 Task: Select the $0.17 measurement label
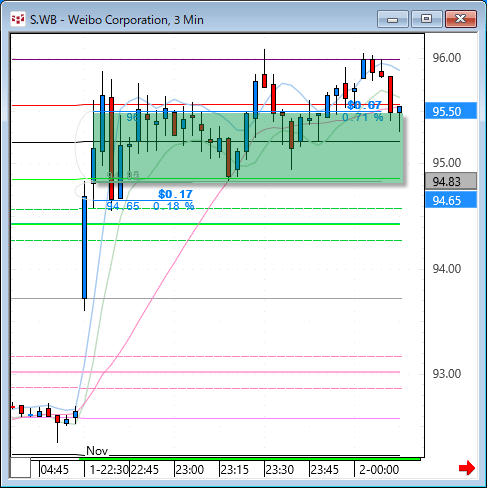[175, 194]
